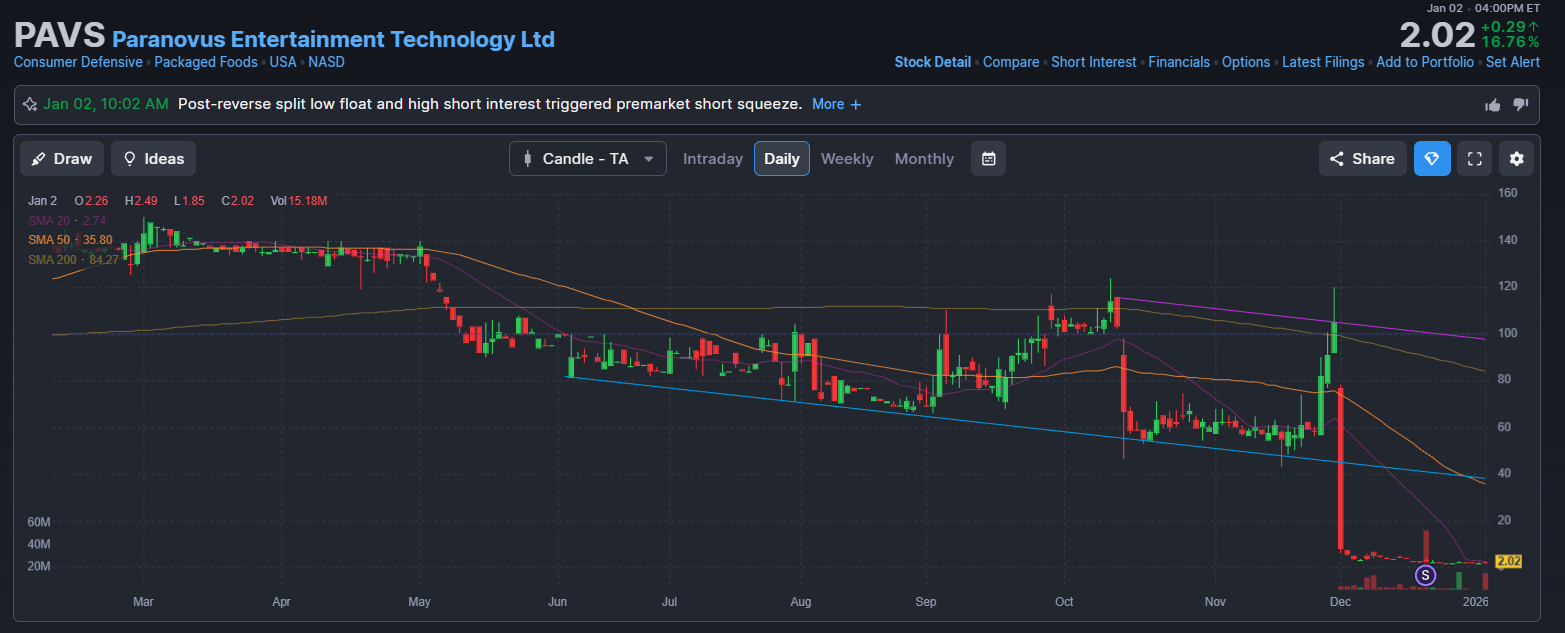Image resolution: width=1565 pixels, height=633 pixels.
Task: Open the Ideas menu
Action: (x=153, y=159)
